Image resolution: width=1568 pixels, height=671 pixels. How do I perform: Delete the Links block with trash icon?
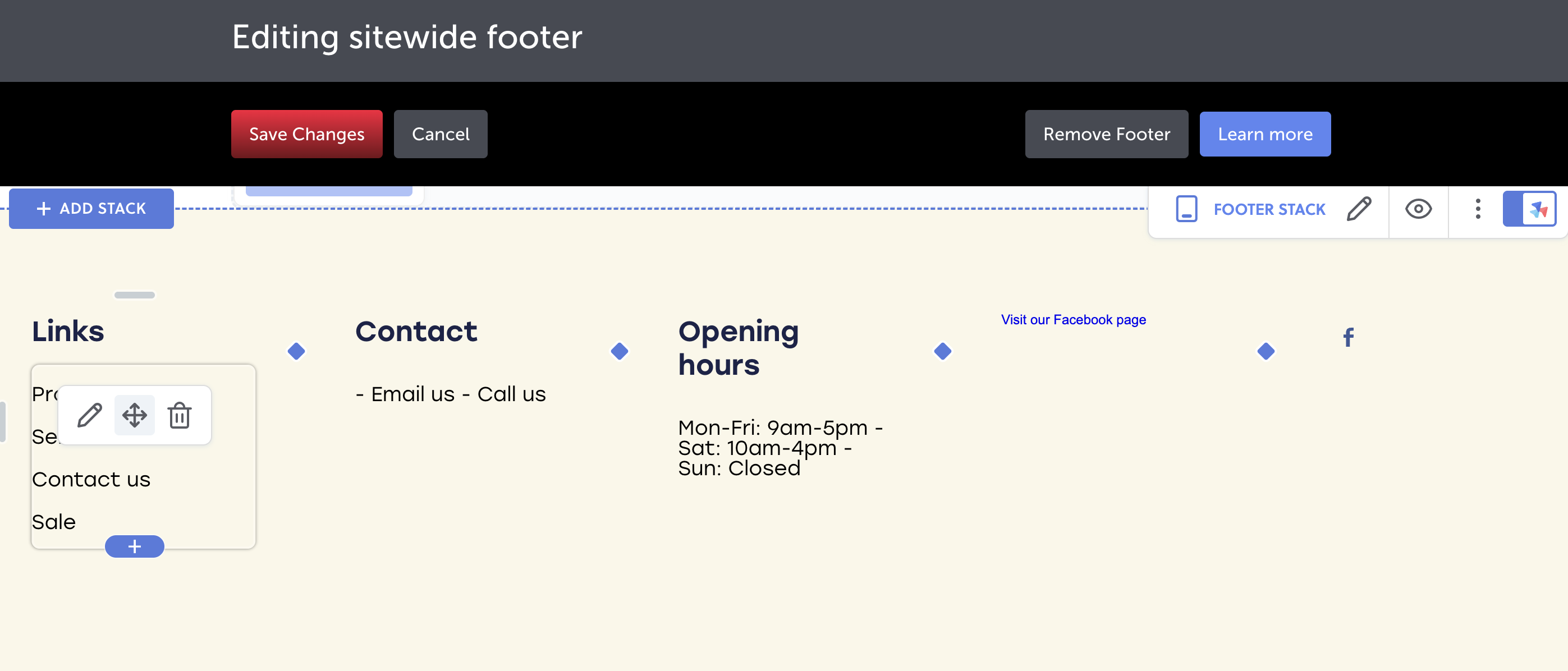click(x=180, y=416)
